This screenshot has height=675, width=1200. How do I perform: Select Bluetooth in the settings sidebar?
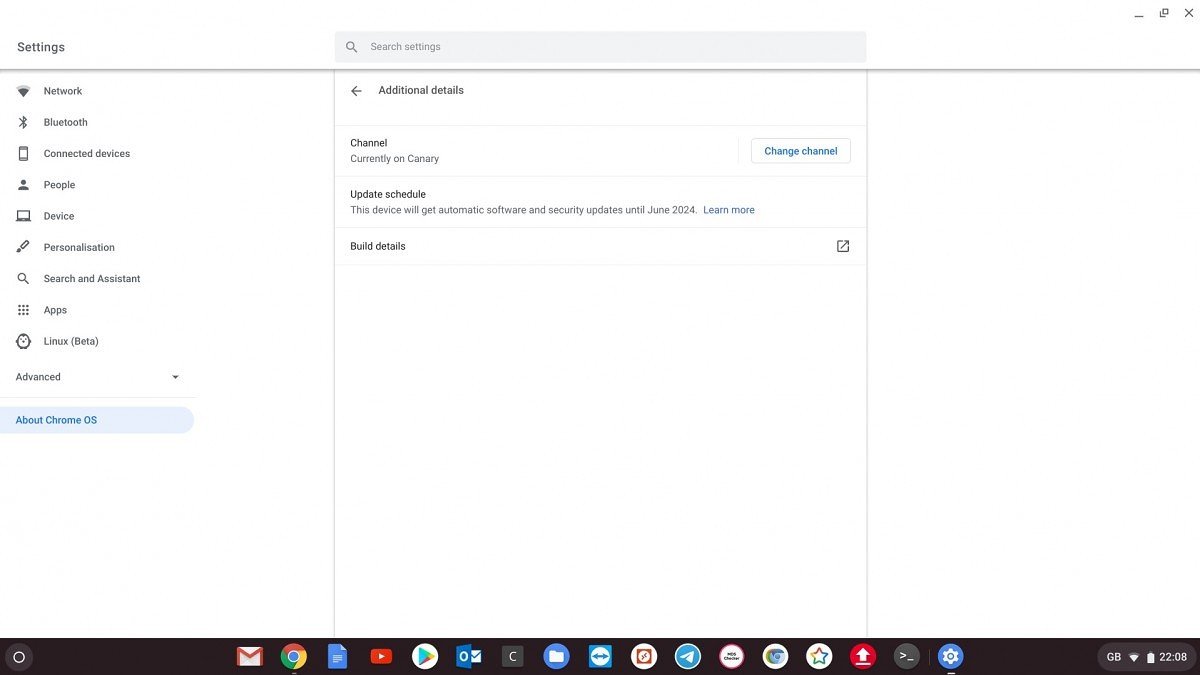(x=65, y=122)
